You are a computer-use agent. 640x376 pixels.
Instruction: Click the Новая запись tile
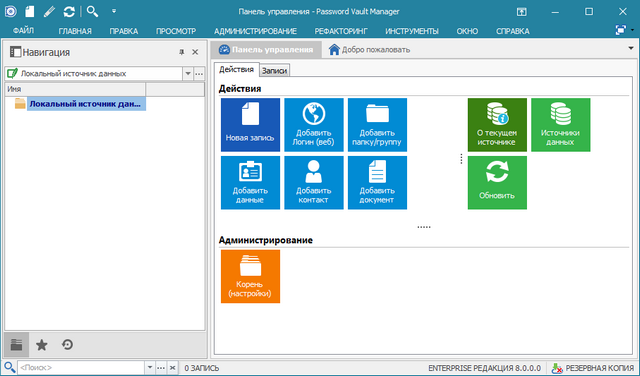click(250, 125)
